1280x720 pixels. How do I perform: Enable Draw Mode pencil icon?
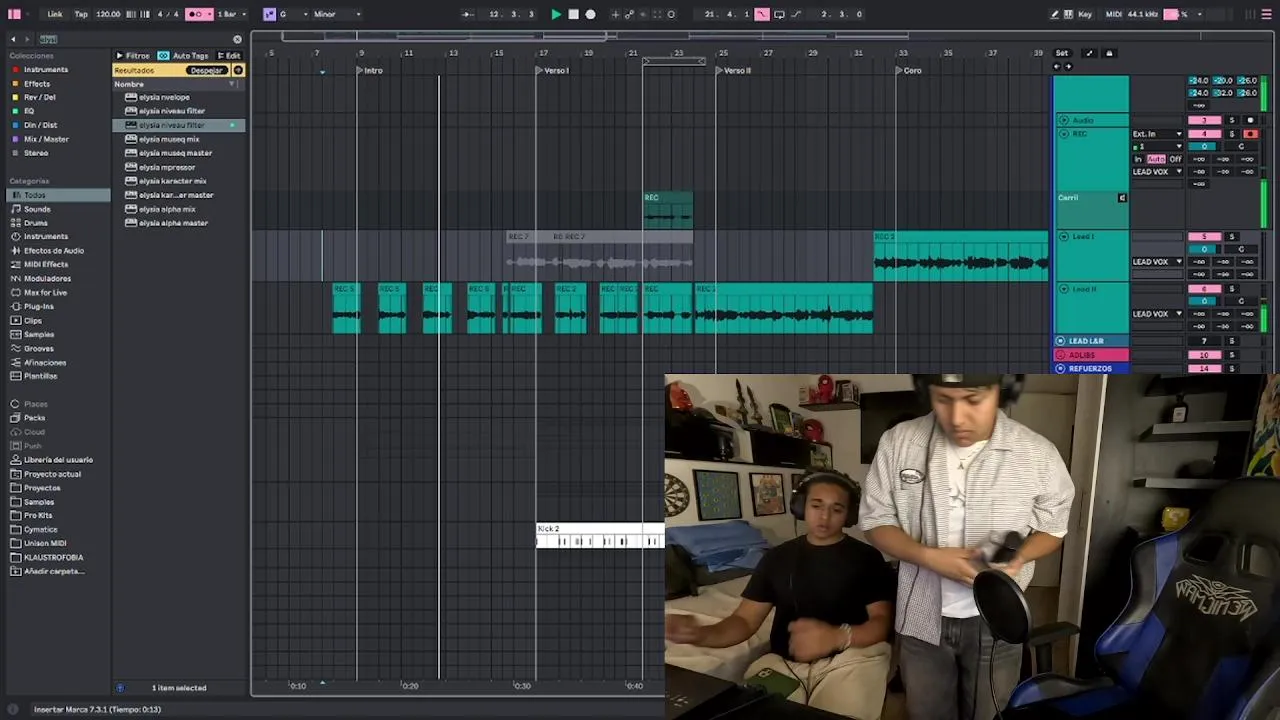(1054, 14)
